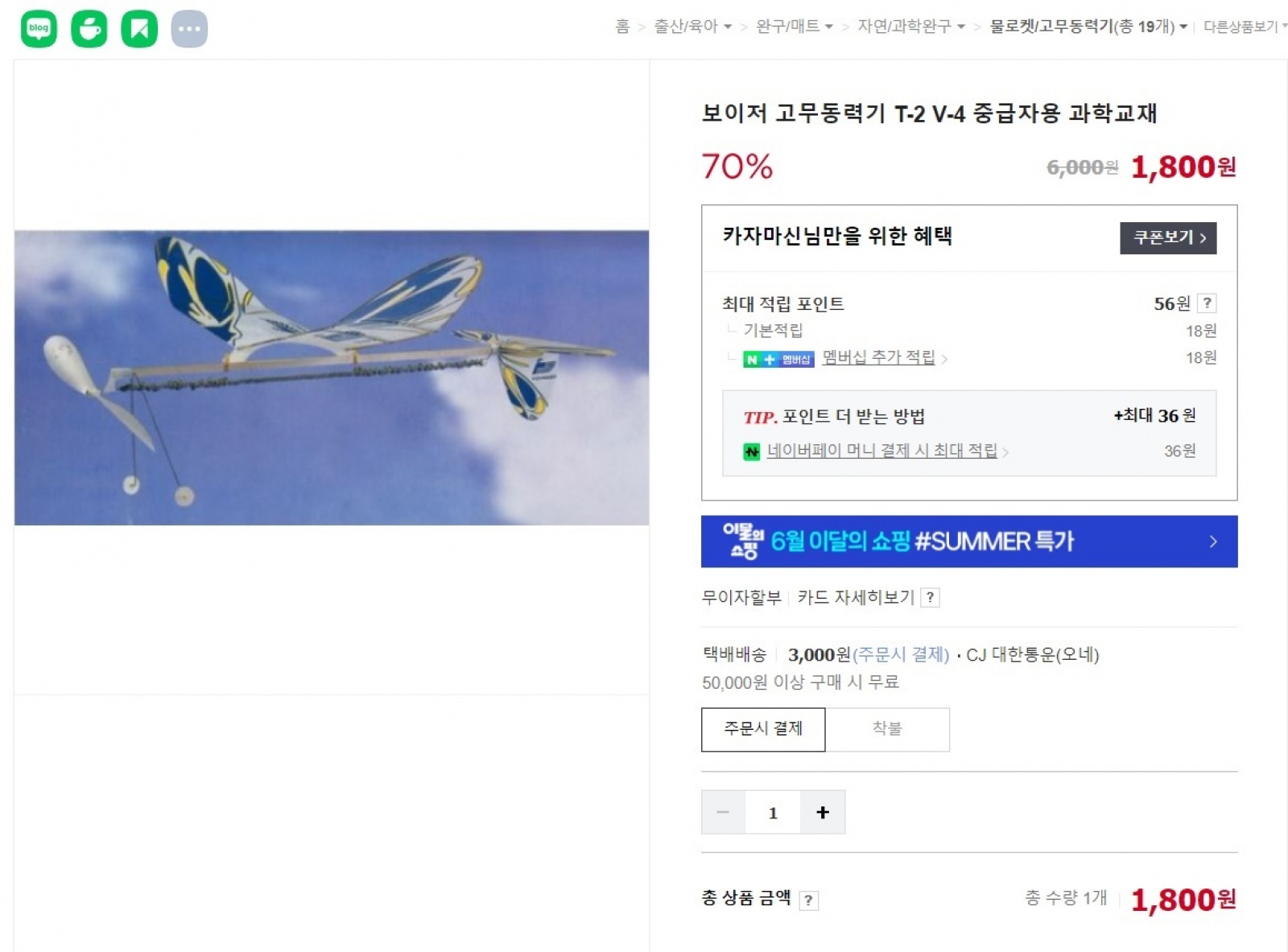This screenshot has width=1288, height=952.
Task: Share product to Naver Cafe
Action: pos(89,29)
